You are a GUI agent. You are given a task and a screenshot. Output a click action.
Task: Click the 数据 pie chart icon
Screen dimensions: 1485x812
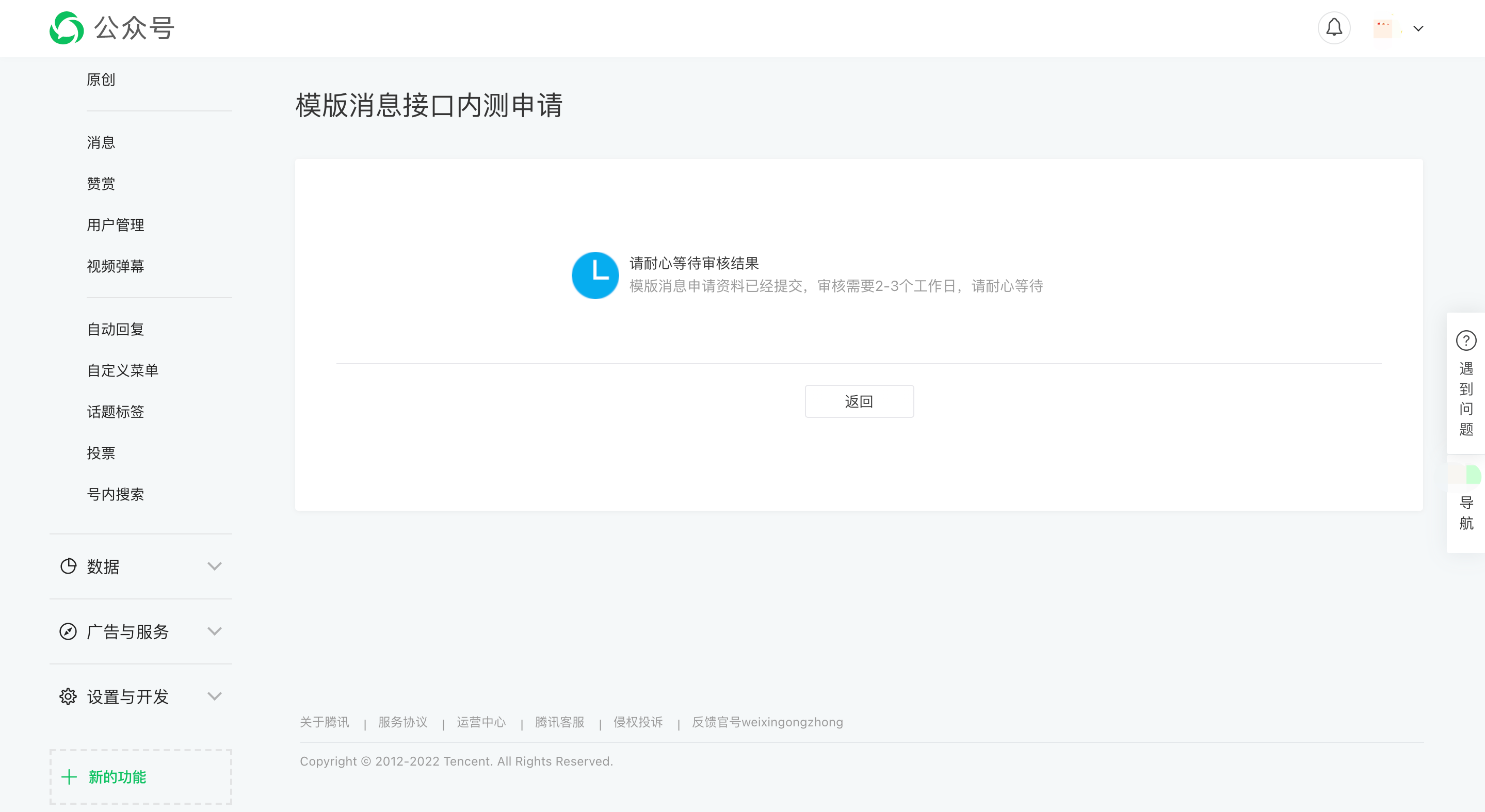(x=68, y=566)
